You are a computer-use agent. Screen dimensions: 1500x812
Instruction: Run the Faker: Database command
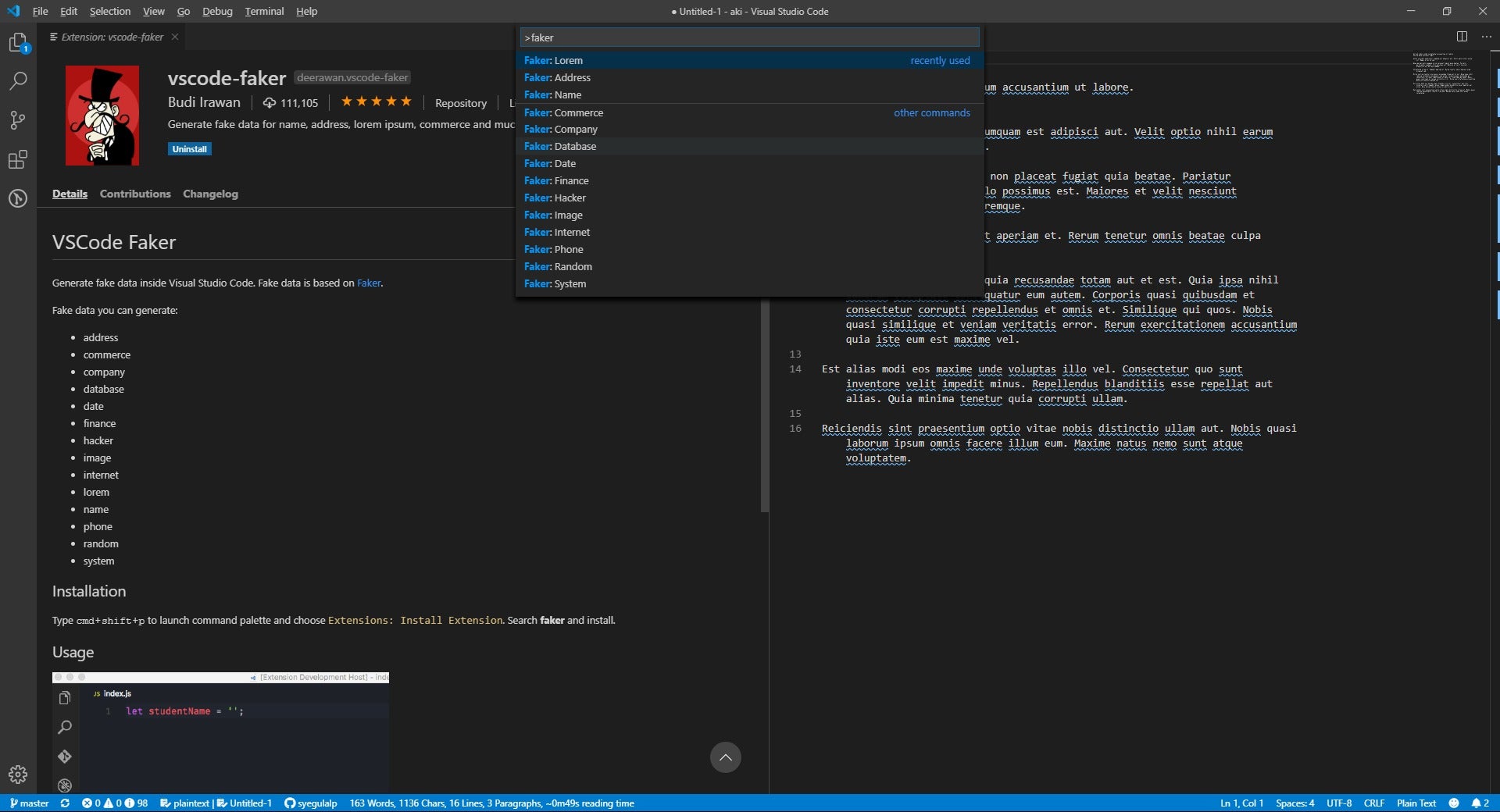(x=749, y=146)
